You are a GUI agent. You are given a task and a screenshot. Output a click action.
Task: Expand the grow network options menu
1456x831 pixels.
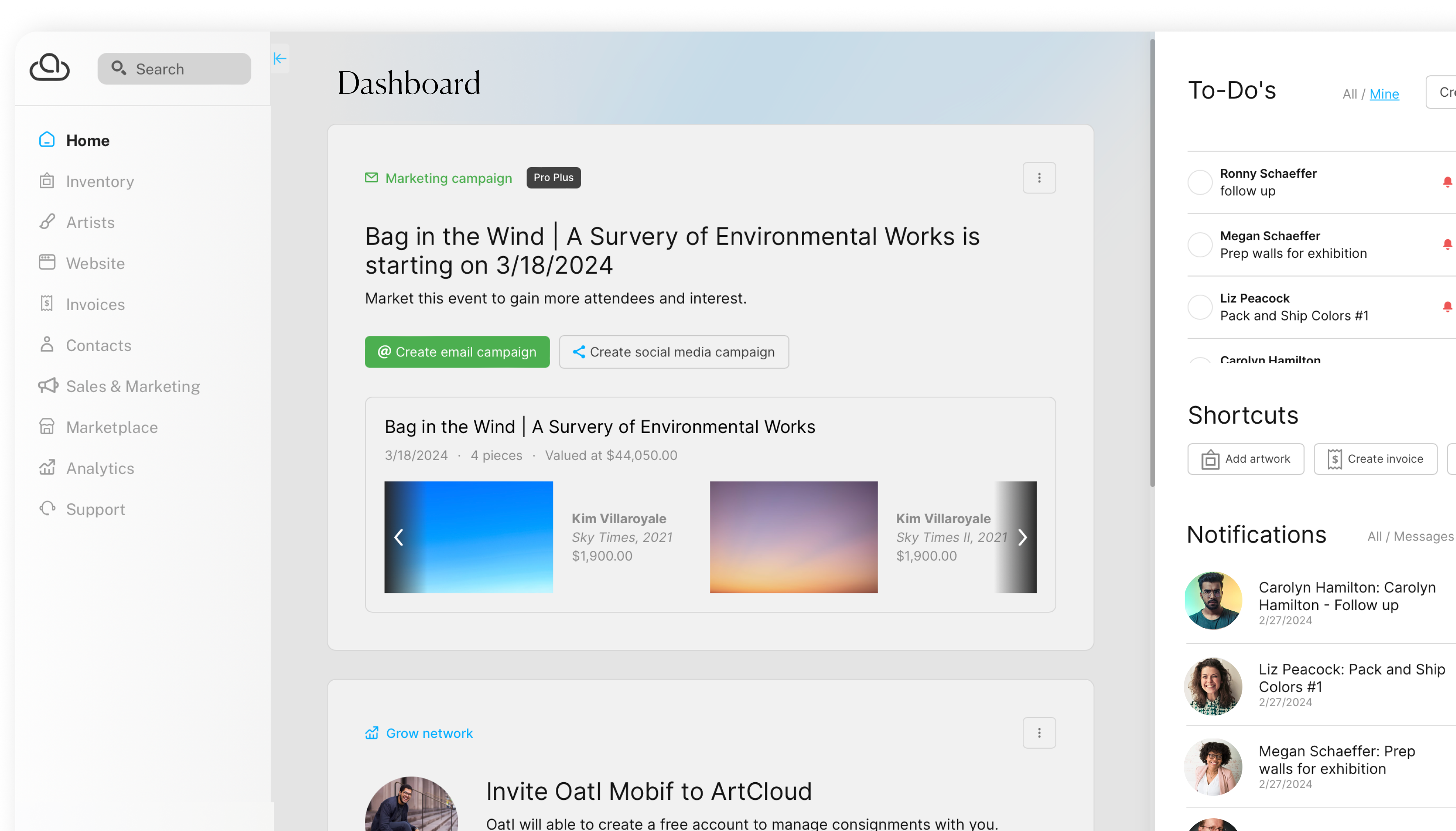click(1039, 733)
